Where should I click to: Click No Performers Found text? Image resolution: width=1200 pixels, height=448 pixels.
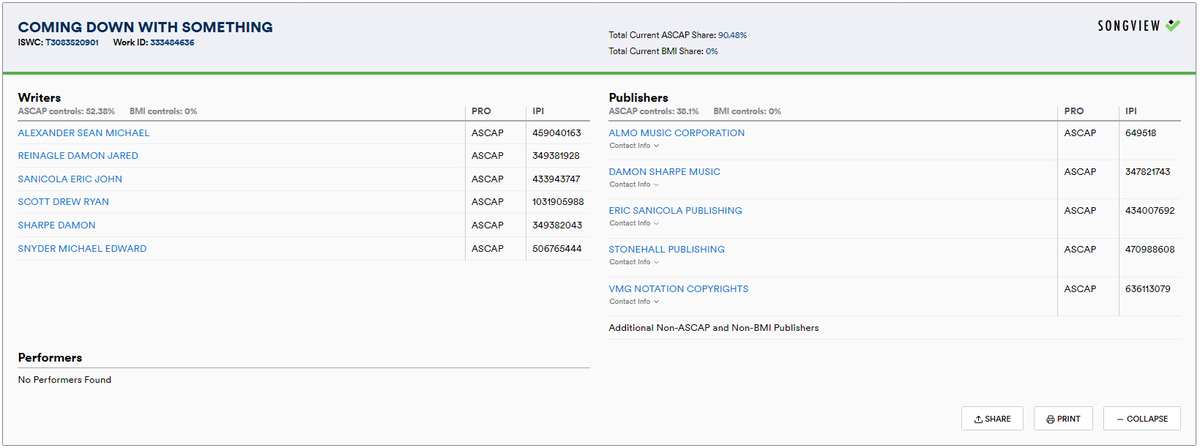point(65,380)
